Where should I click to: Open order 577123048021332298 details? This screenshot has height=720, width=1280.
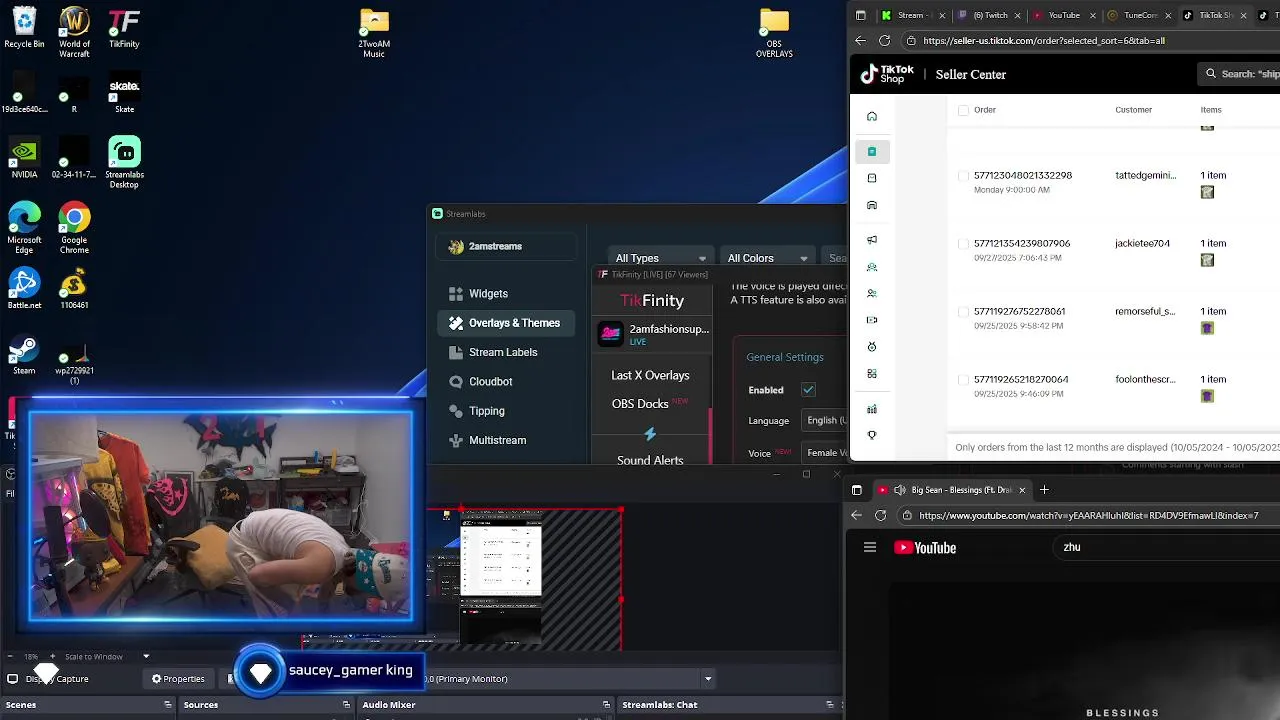point(1023,175)
